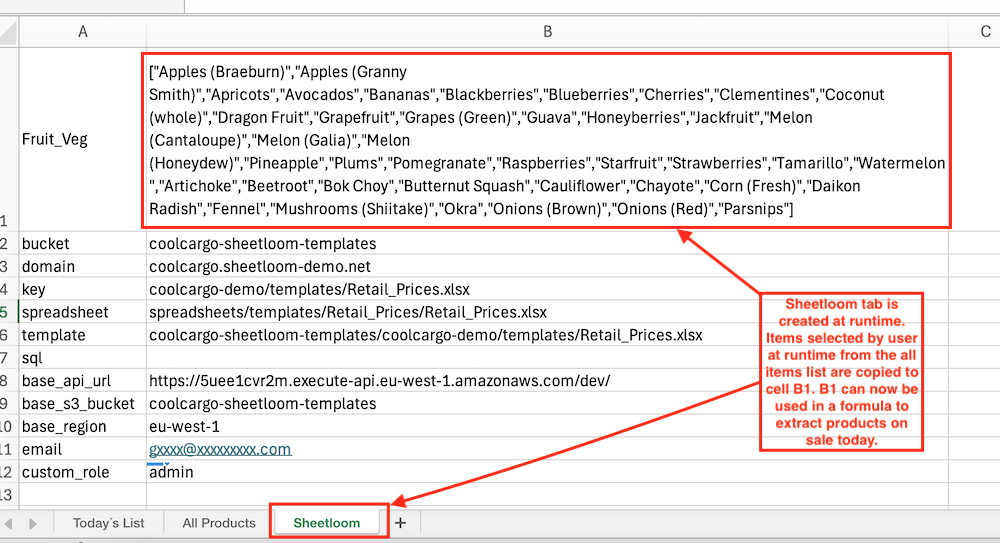Select the column B header

pyautogui.click(x=547, y=32)
